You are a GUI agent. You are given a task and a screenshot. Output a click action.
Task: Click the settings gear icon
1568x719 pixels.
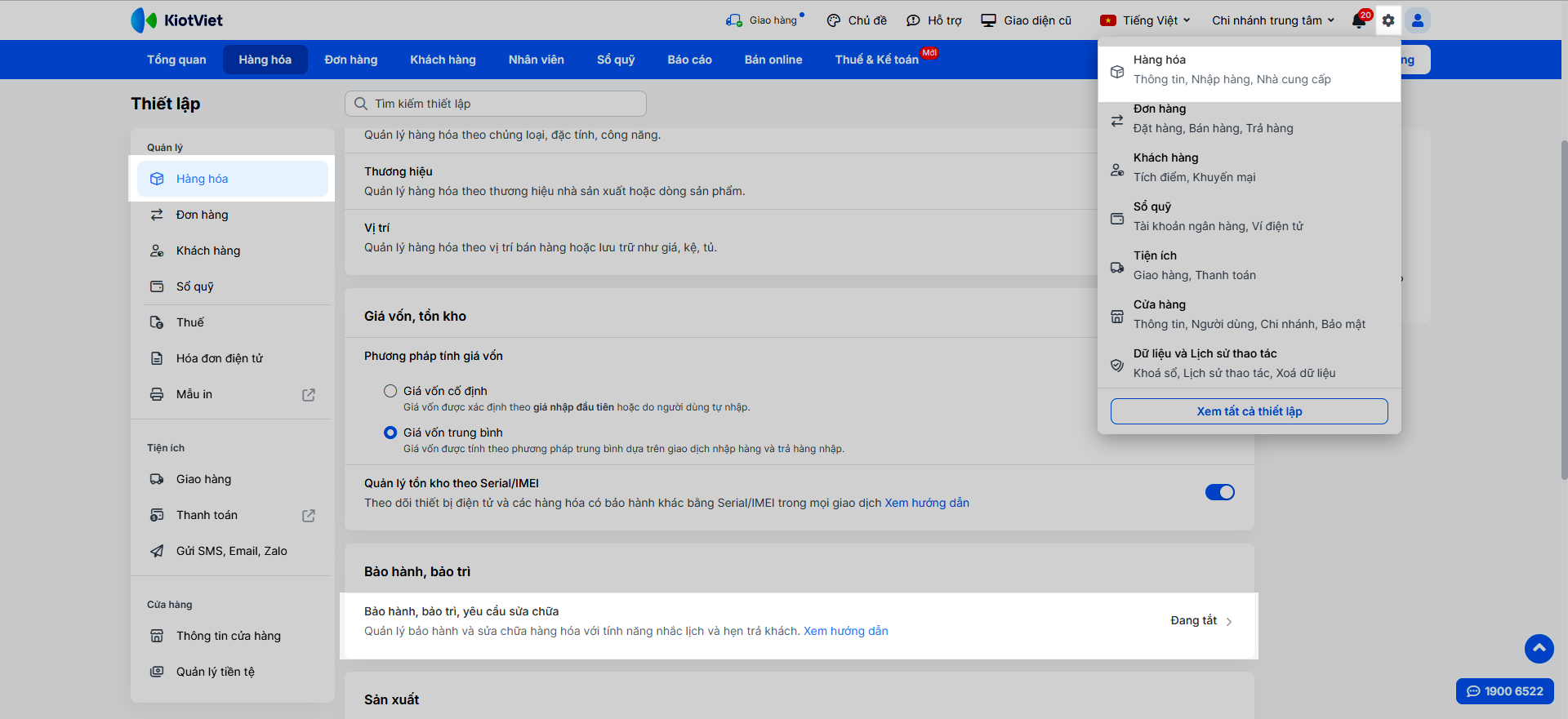1388,20
